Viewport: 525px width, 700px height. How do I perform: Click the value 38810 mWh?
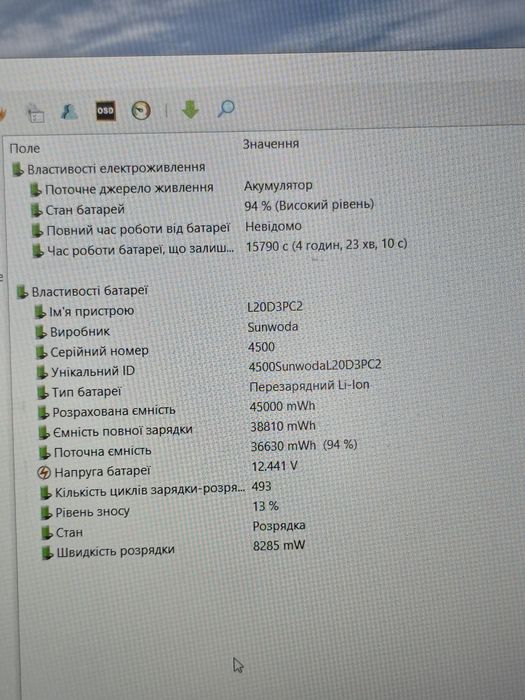coord(283,426)
